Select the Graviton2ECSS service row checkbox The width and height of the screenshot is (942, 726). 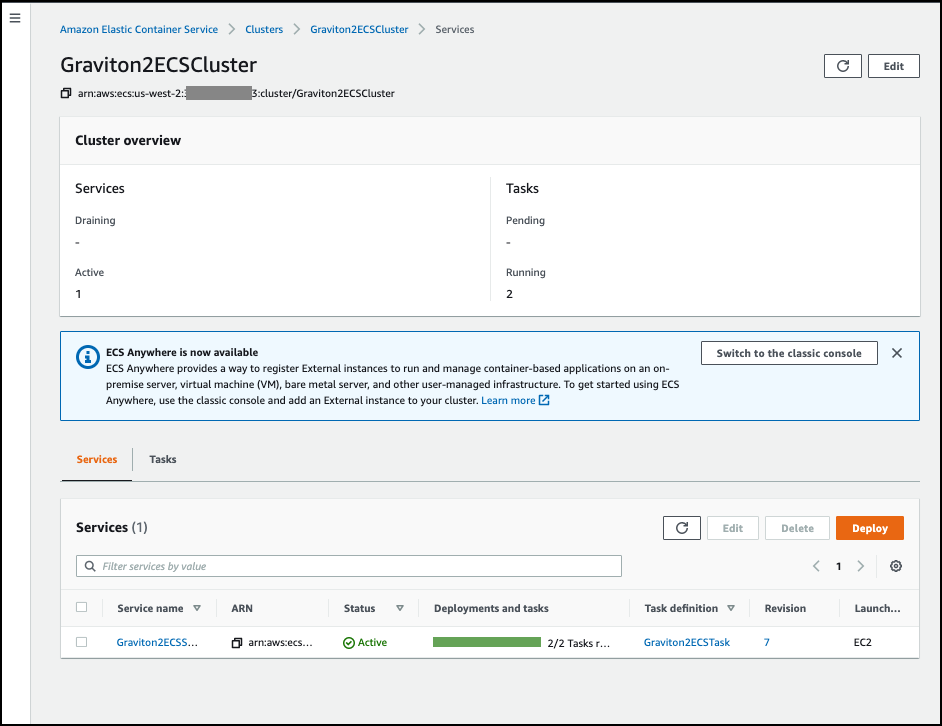pos(82,642)
